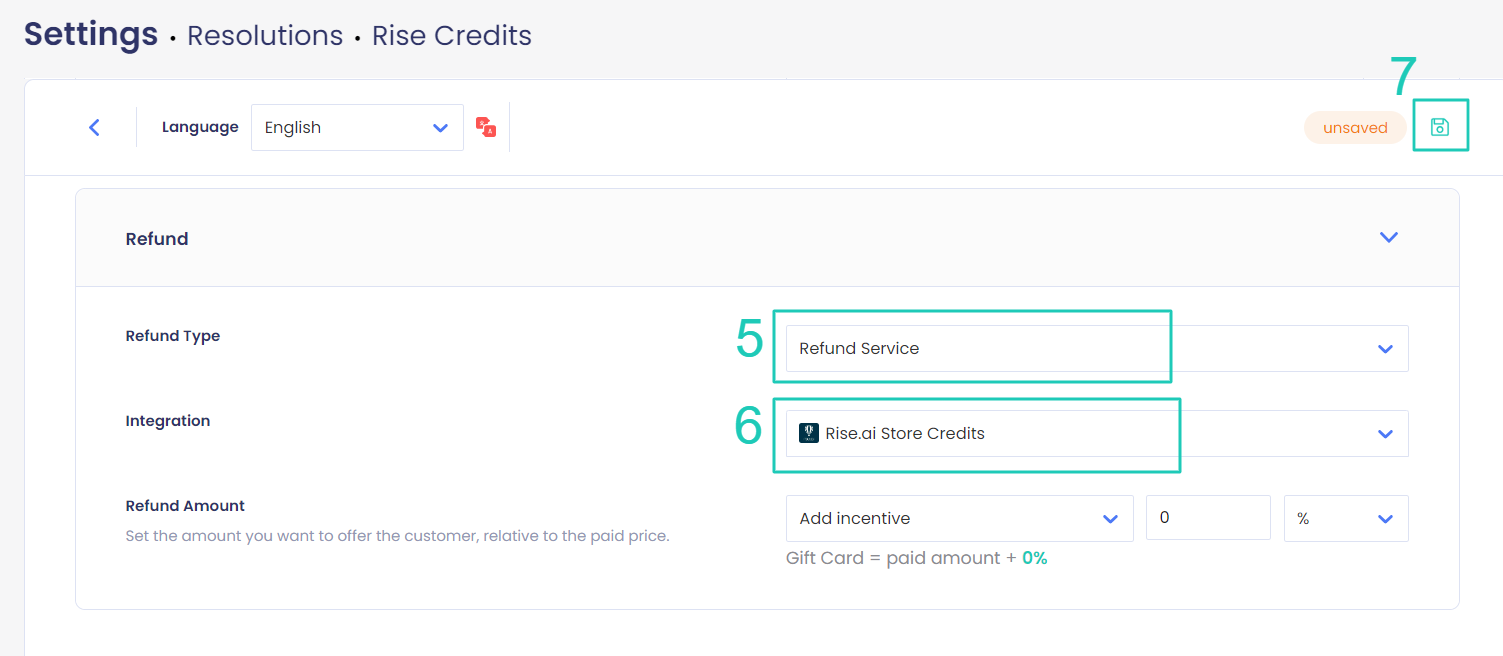The width and height of the screenshot is (1503, 656).
Task: Click the Resolutions breadcrumb link
Action: coord(265,36)
